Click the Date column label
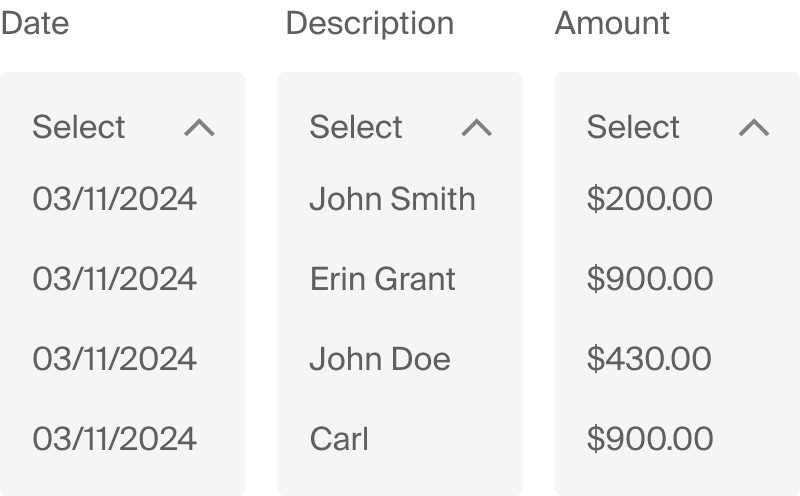Screen dimensions: 800x496 click(35, 23)
